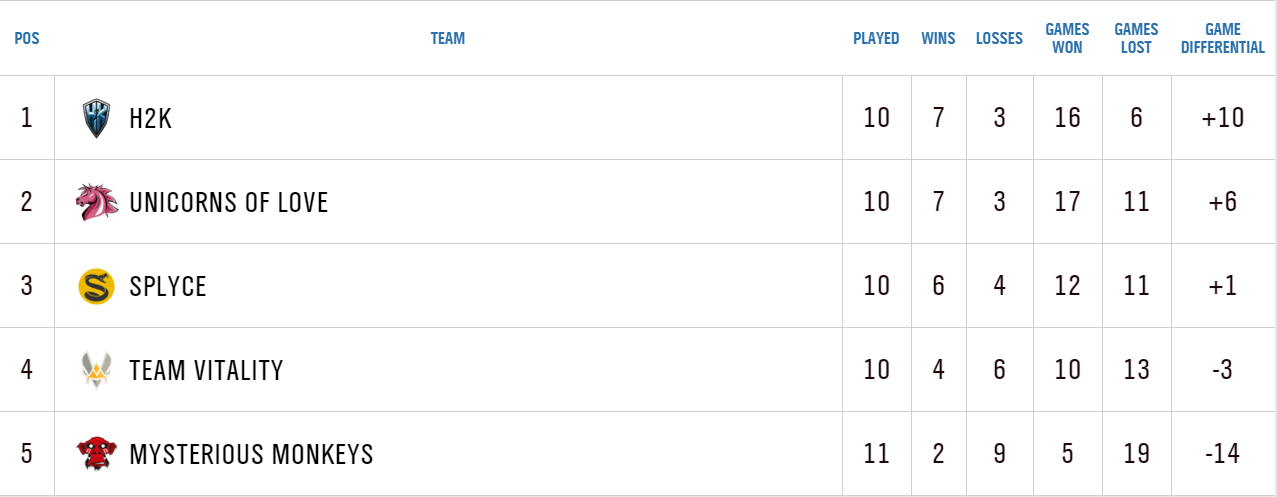1277x497 pixels.
Task: Click the Unicorns of Love pink horse logo
Action: point(97,202)
